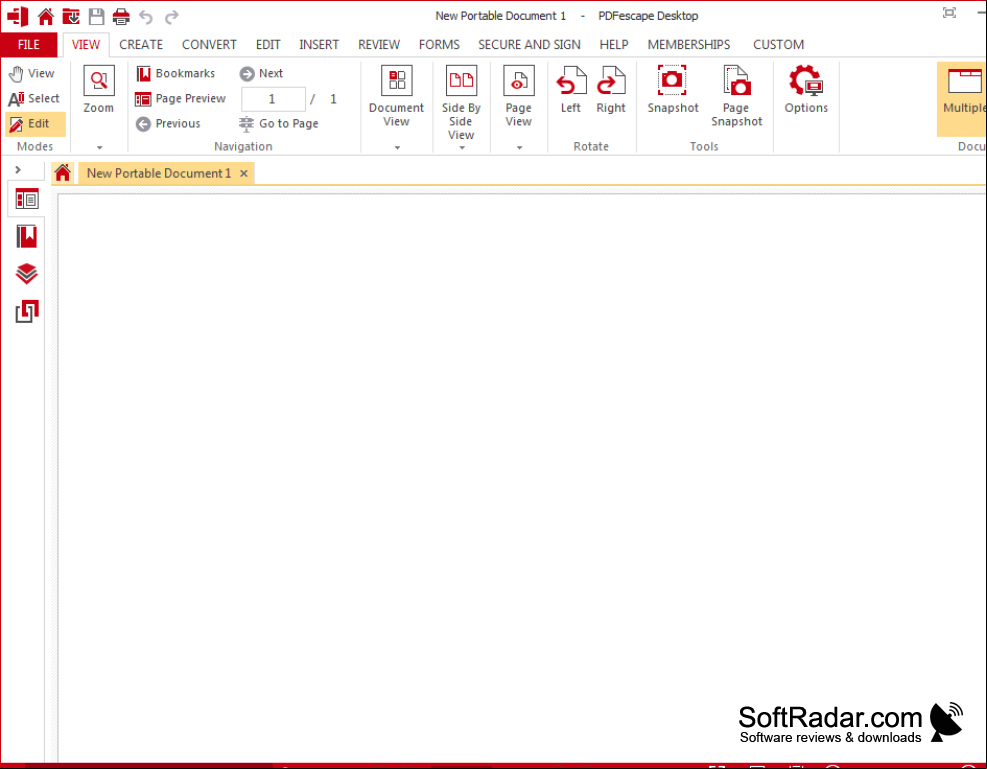The width and height of the screenshot is (987, 769).
Task: Open the attachments sidebar panel
Action: point(26,312)
